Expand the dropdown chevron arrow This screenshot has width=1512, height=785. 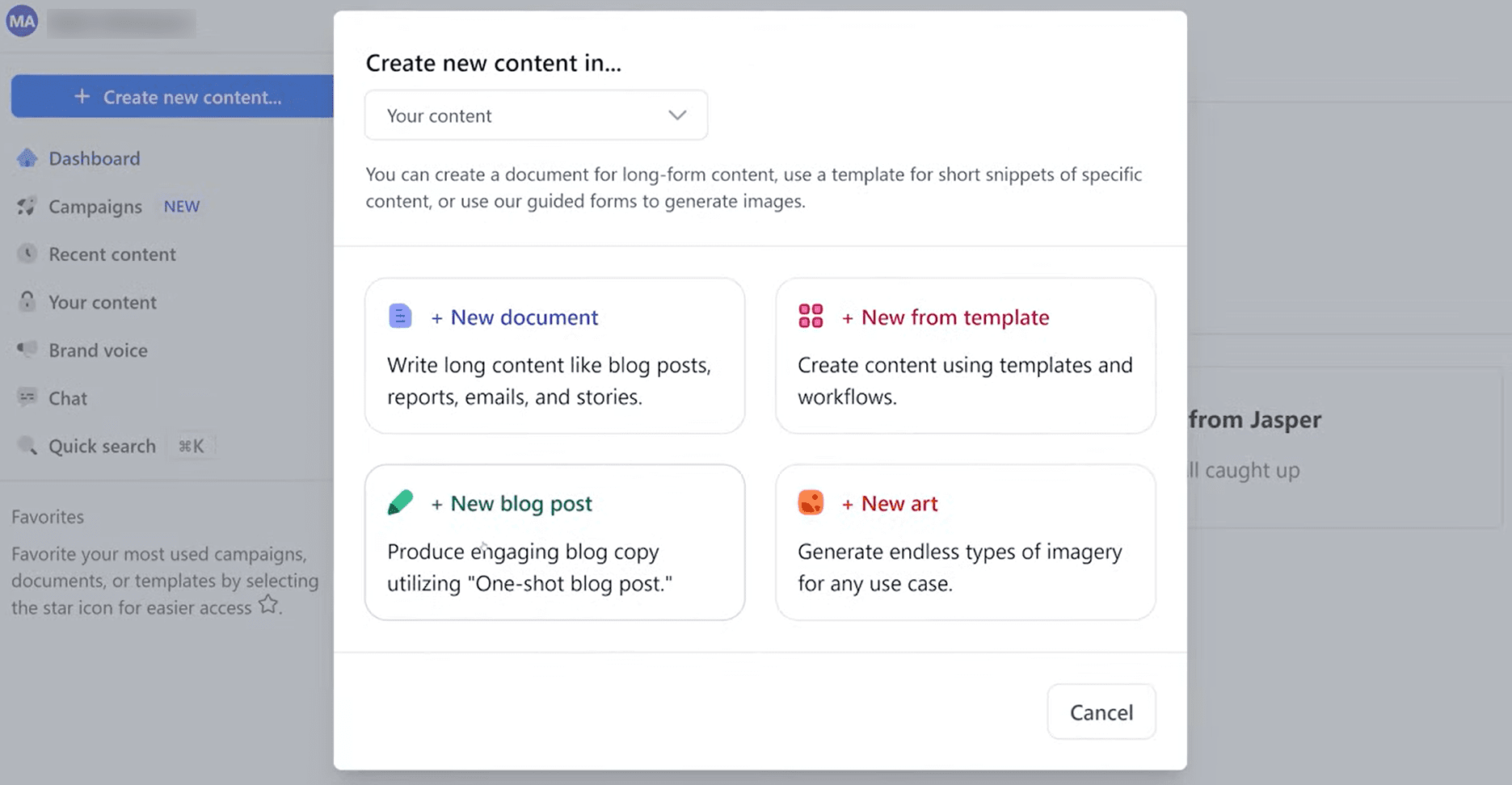[x=677, y=115]
